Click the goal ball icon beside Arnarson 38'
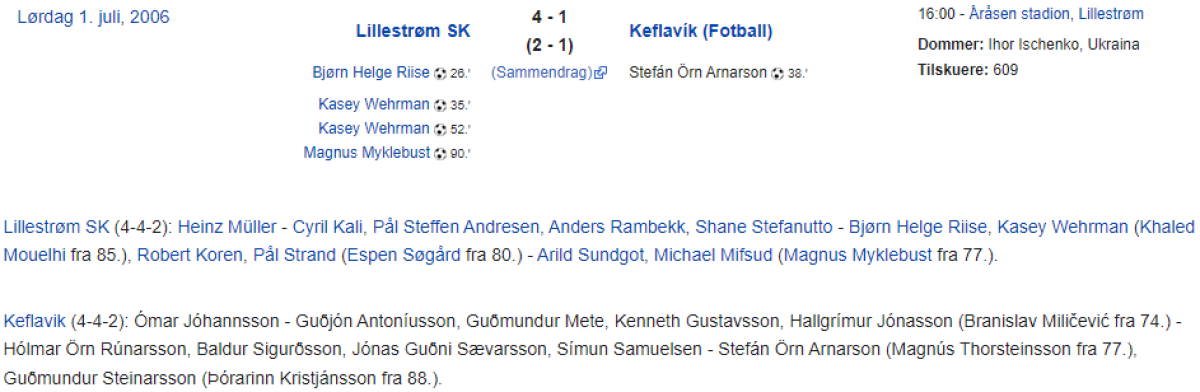The image size is (1200, 392). click(778, 73)
